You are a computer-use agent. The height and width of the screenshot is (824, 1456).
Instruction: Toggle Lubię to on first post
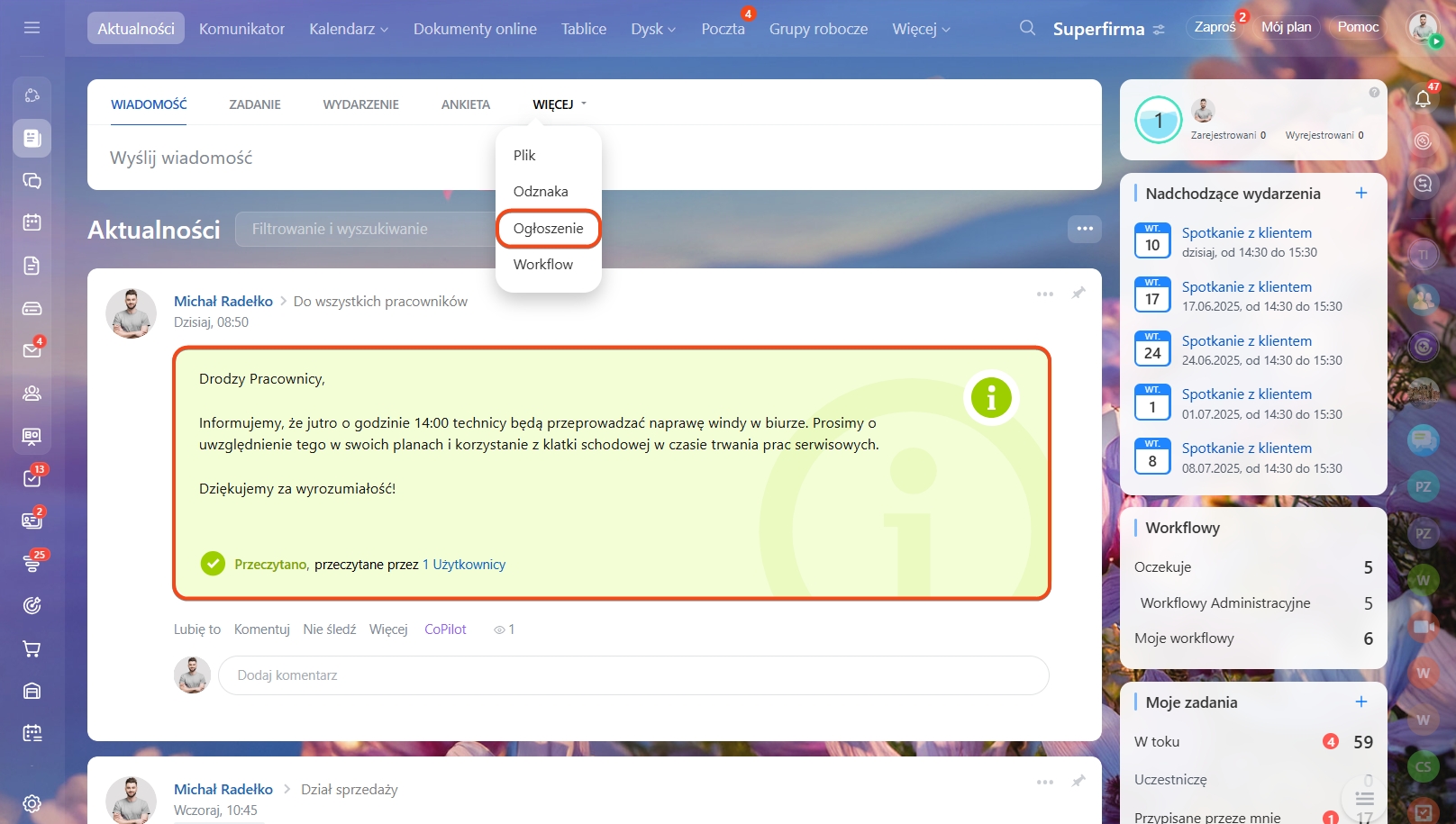point(197,629)
